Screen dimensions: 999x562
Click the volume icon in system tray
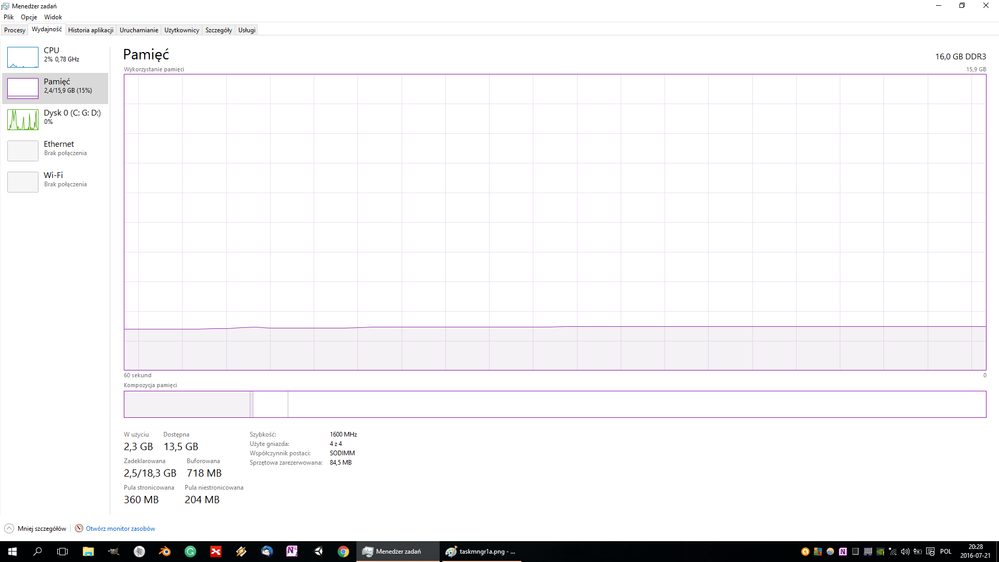[x=904, y=551]
